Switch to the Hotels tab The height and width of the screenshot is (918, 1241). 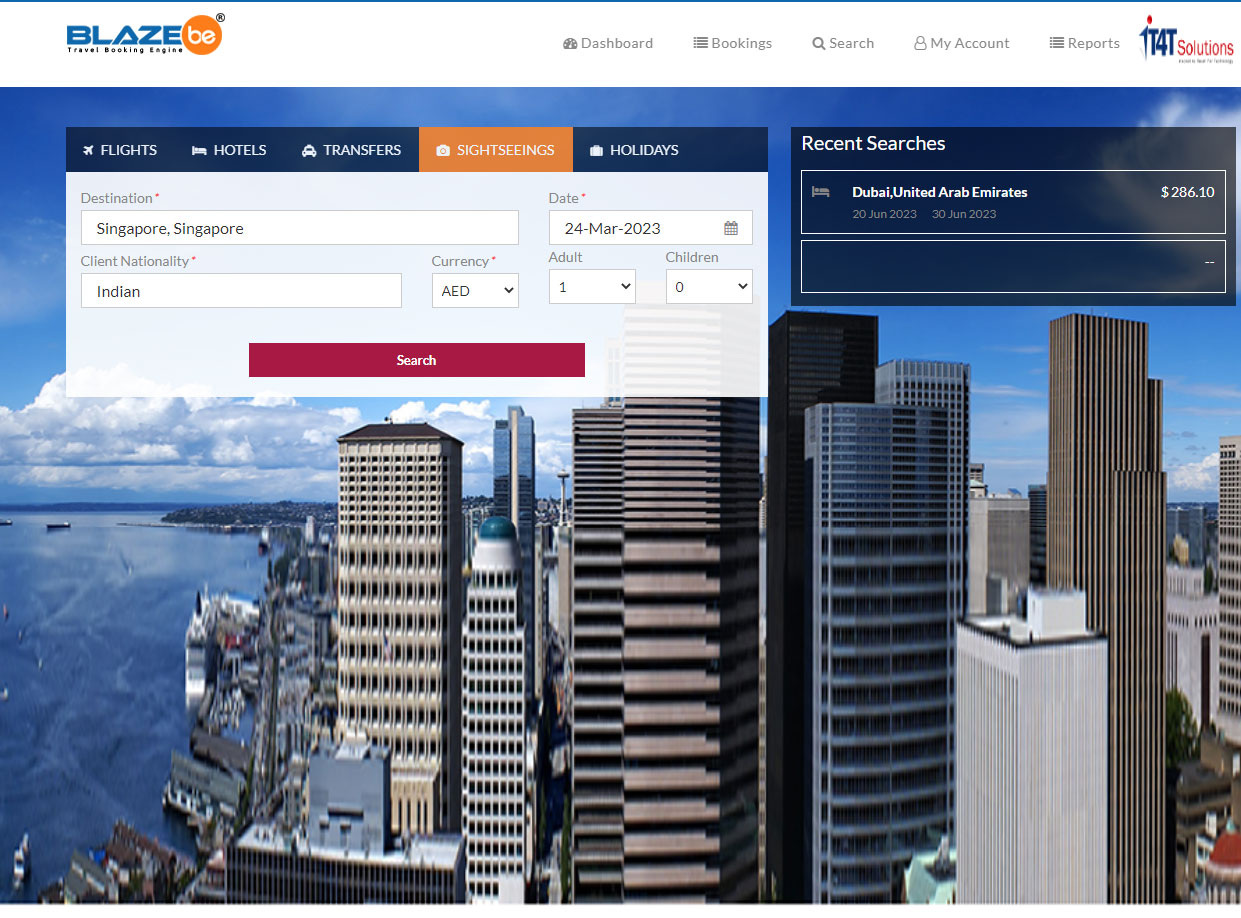click(229, 150)
